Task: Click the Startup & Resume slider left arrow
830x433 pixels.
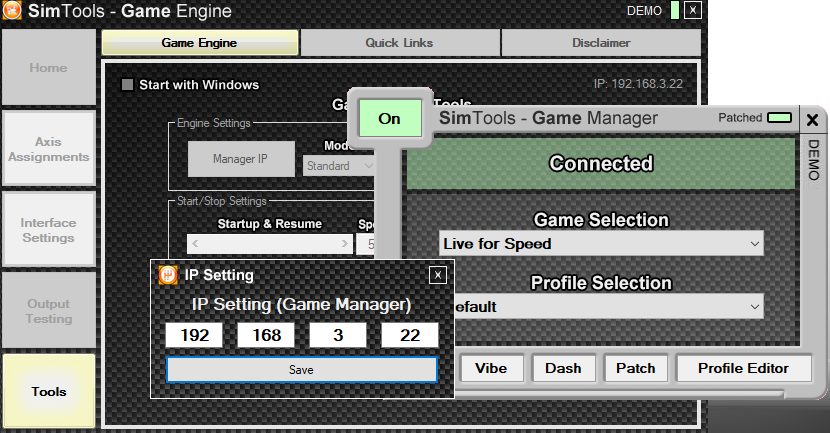Action: (195, 243)
